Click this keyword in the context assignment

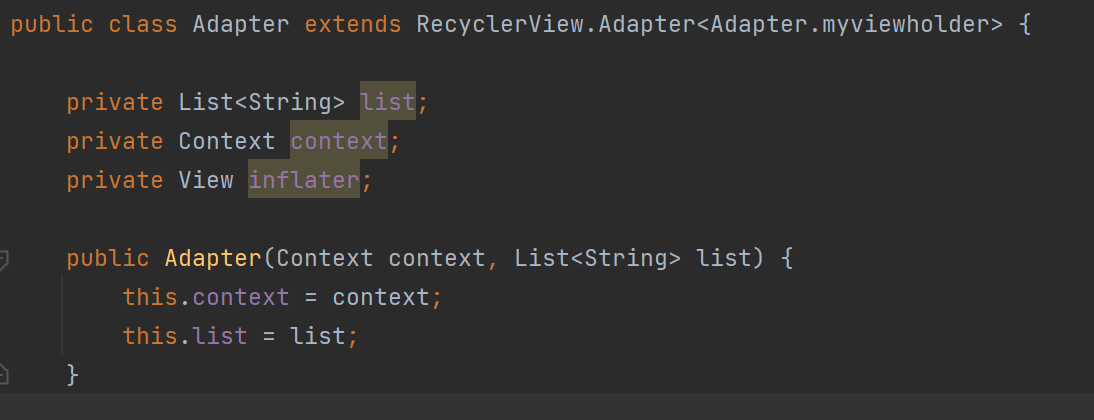pyautogui.click(x=150, y=297)
